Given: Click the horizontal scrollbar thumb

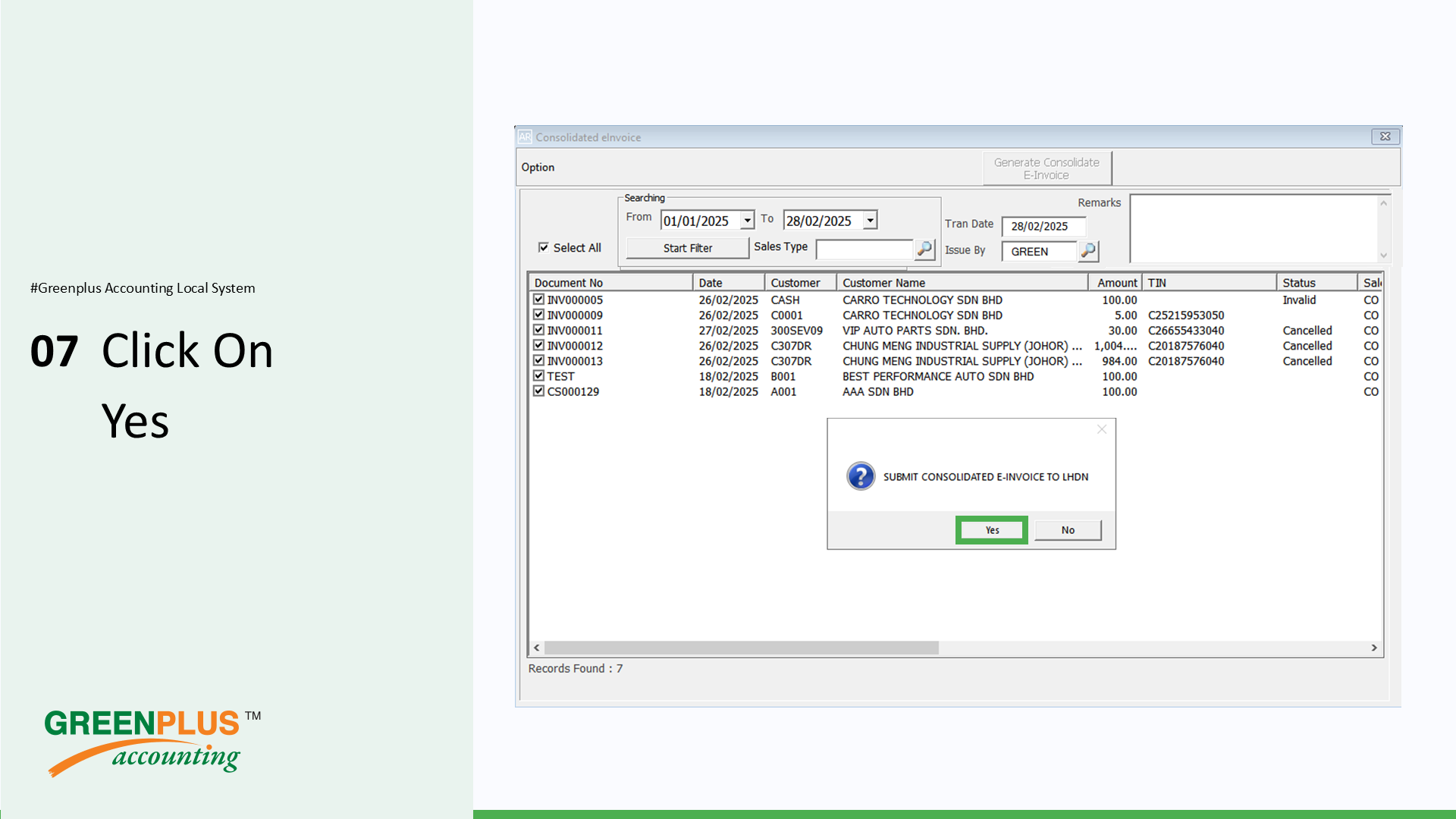Looking at the screenshot, I should (x=741, y=648).
